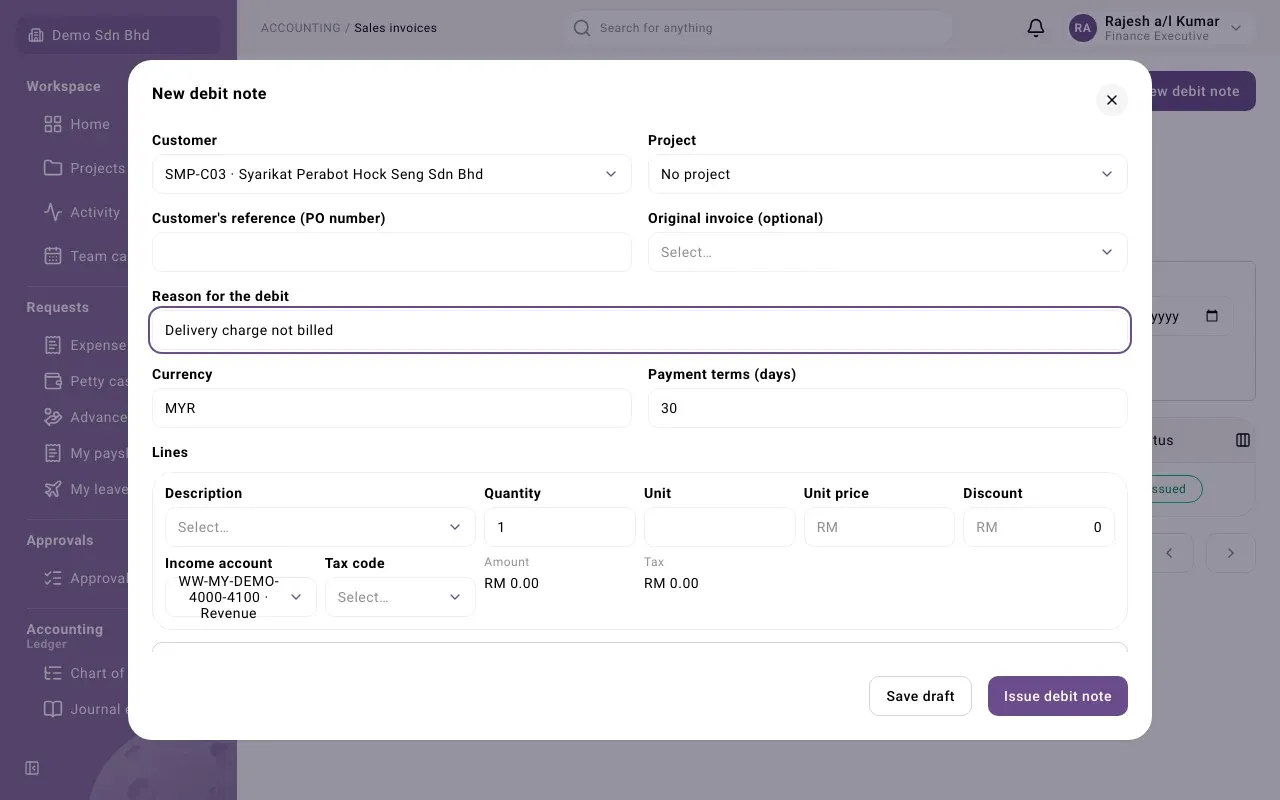Click the Payment terms days field
Viewport: 1280px width, 800px height.
888,408
